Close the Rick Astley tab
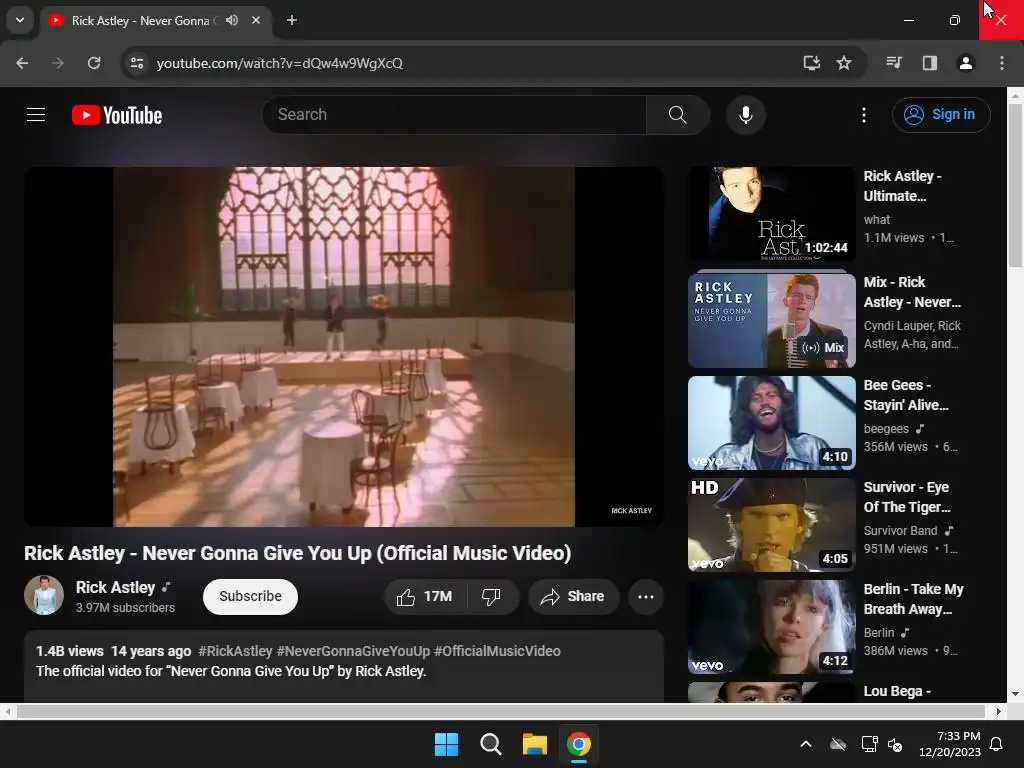 click(x=256, y=20)
